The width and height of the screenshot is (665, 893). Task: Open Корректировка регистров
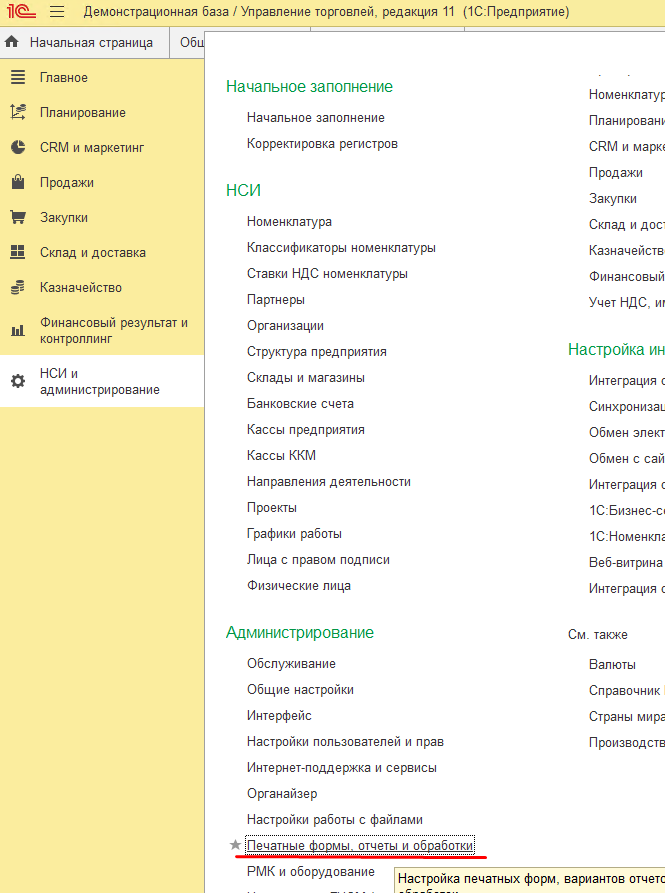pos(322,144)
